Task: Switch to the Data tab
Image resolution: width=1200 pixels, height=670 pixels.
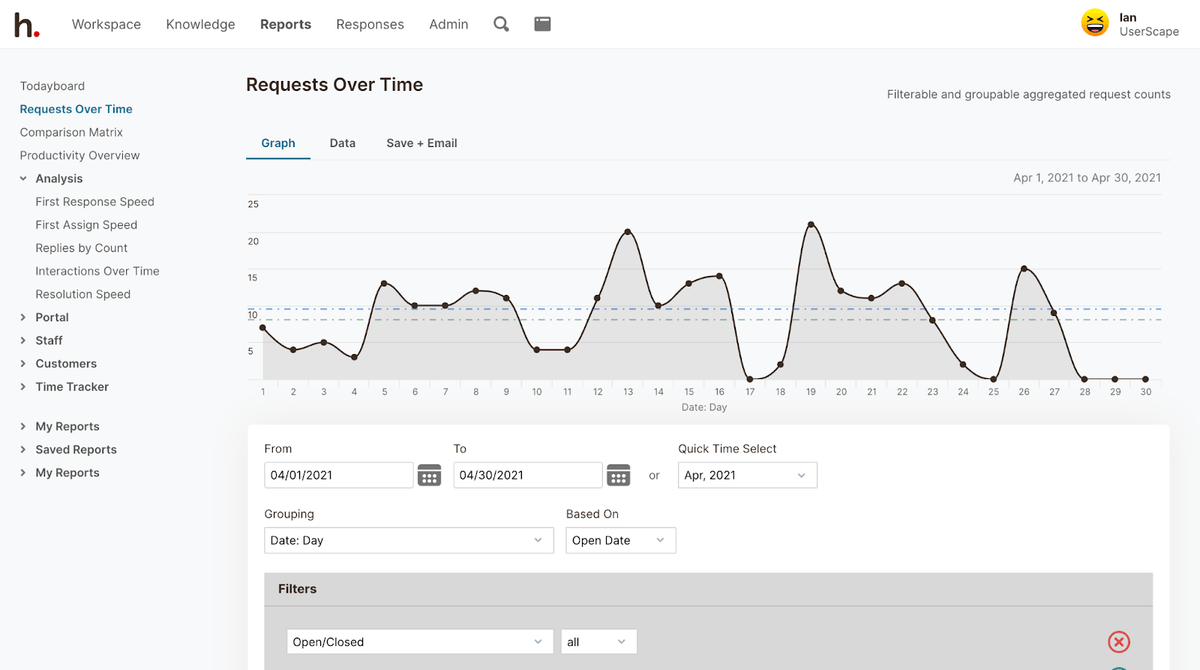Action: point(342,143)
